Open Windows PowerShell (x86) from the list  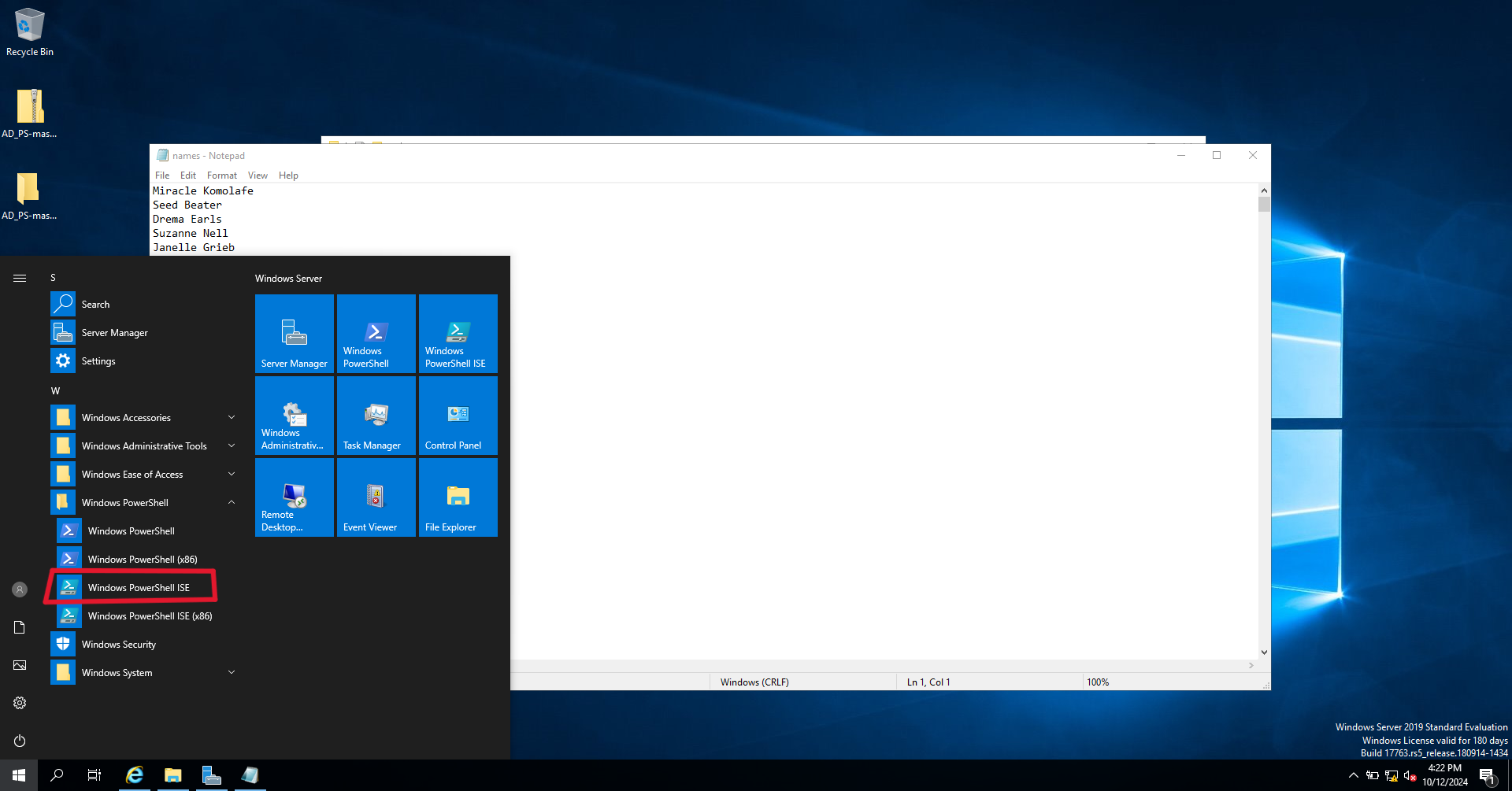(x=142, y=559)
